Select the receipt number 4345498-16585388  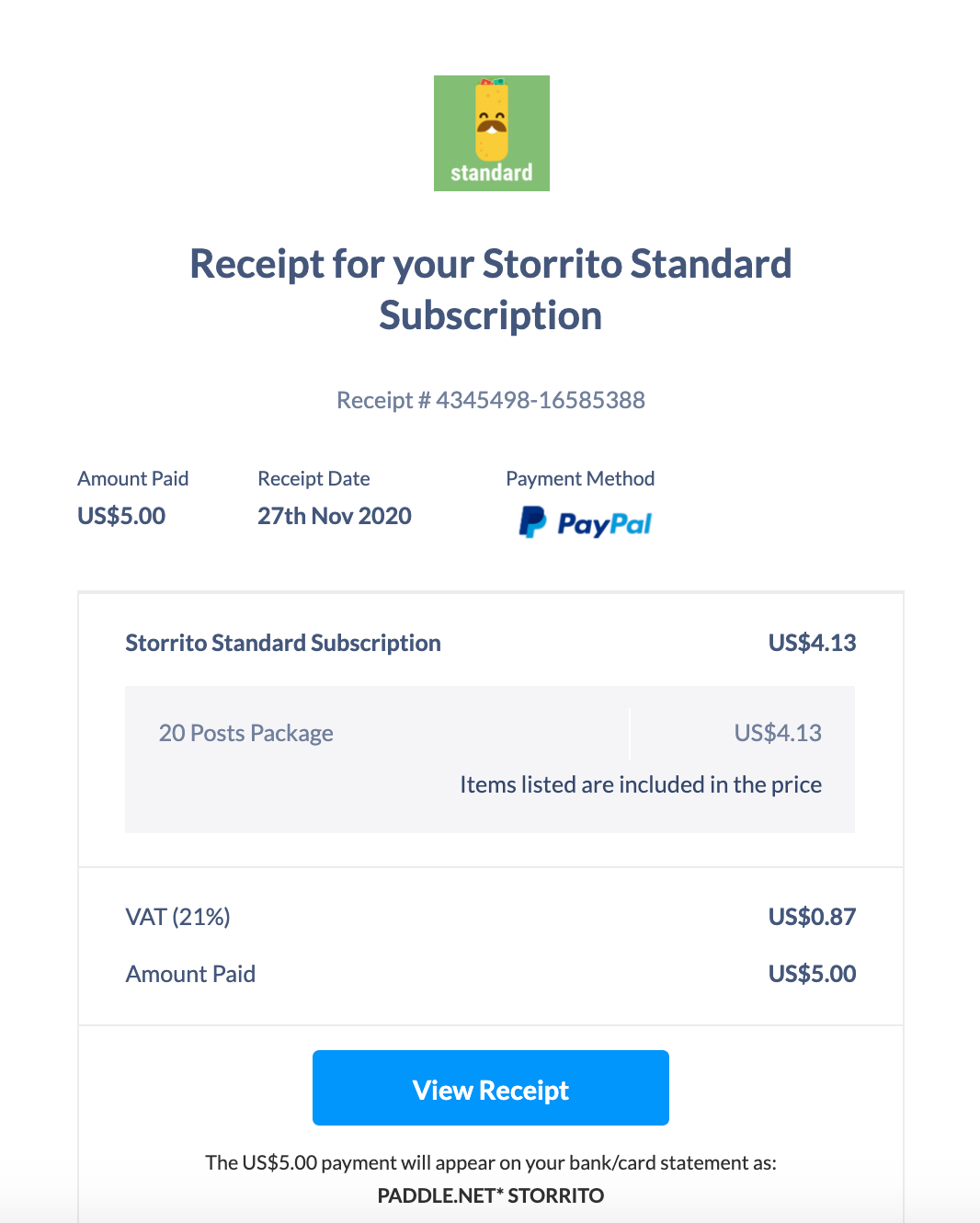coord(540,400)
